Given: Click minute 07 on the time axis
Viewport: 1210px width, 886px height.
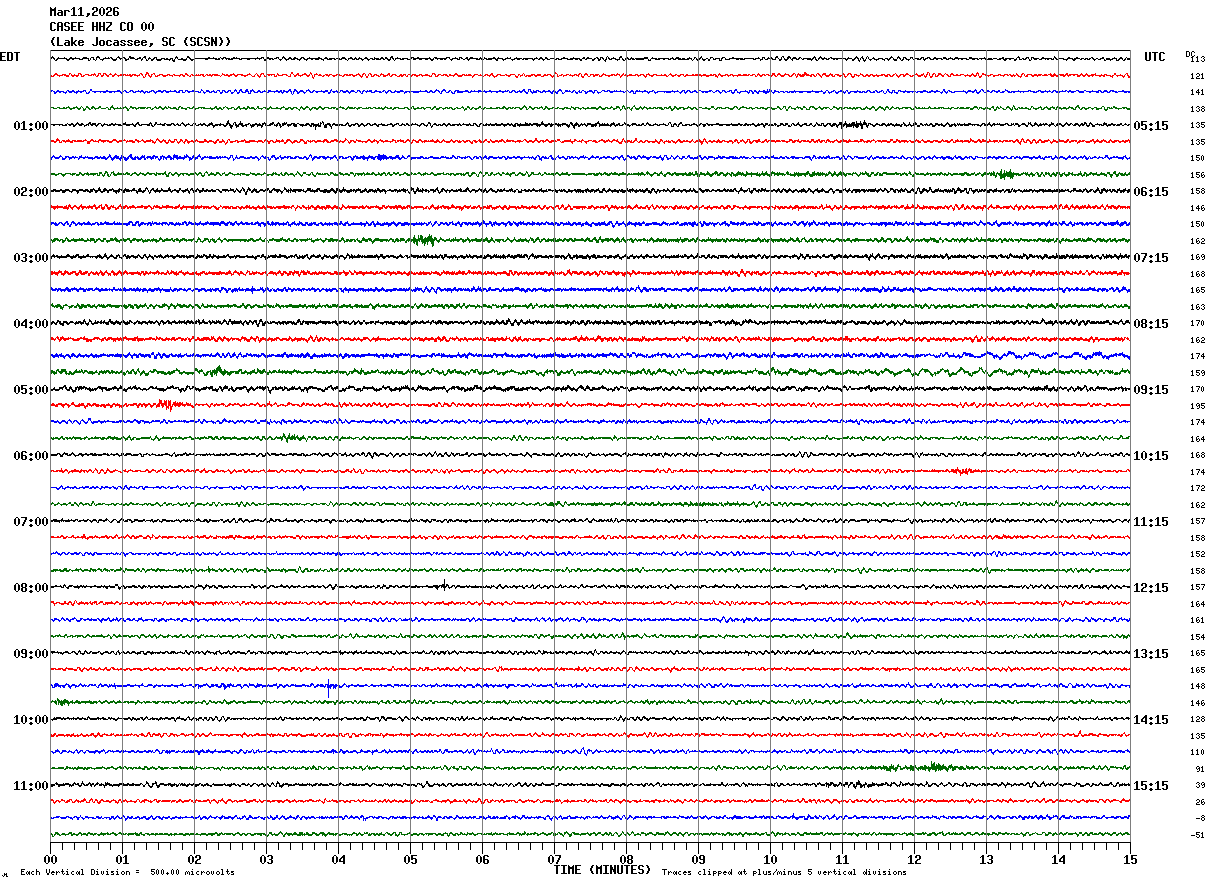Looking at the screenshot, I should (554, 859).
